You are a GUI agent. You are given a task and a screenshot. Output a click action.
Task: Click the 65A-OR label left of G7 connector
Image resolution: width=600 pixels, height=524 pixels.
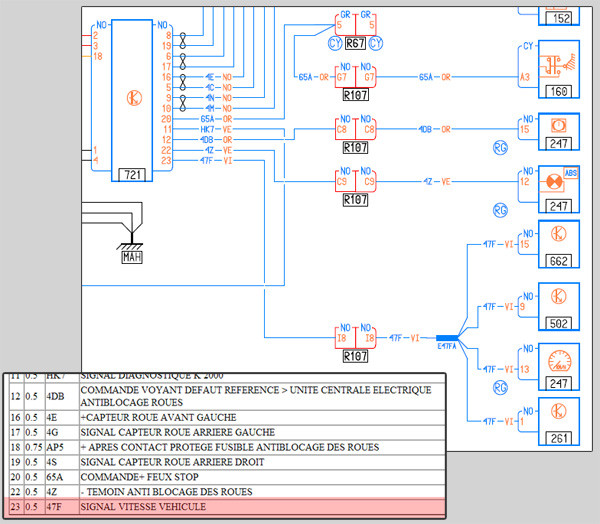tap(313, 77)
